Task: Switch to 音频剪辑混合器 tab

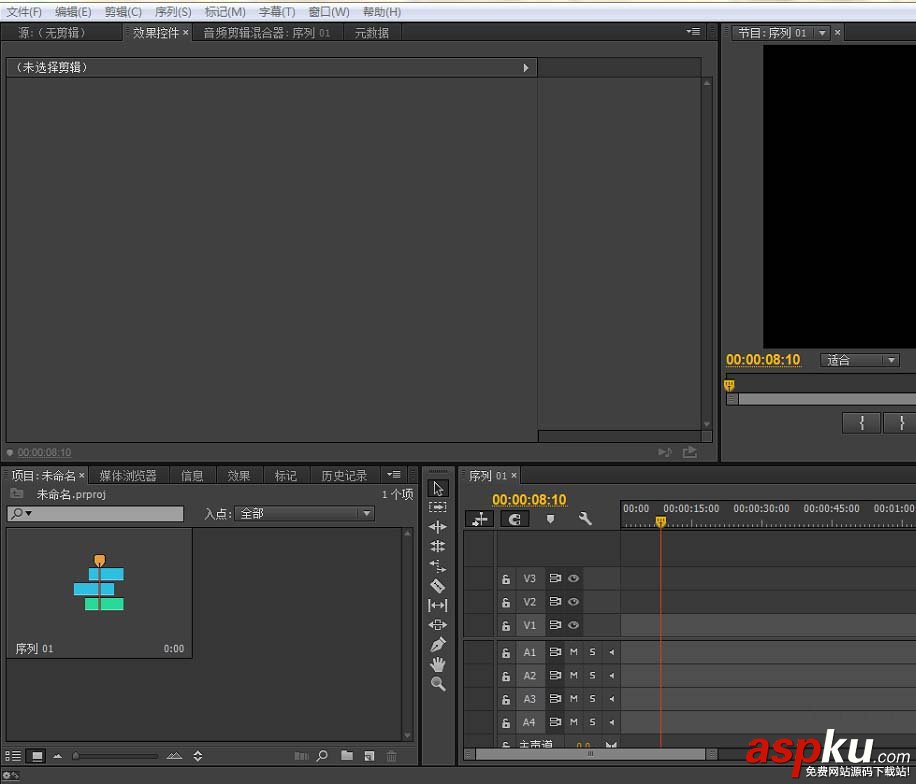Action: [267, 33]
